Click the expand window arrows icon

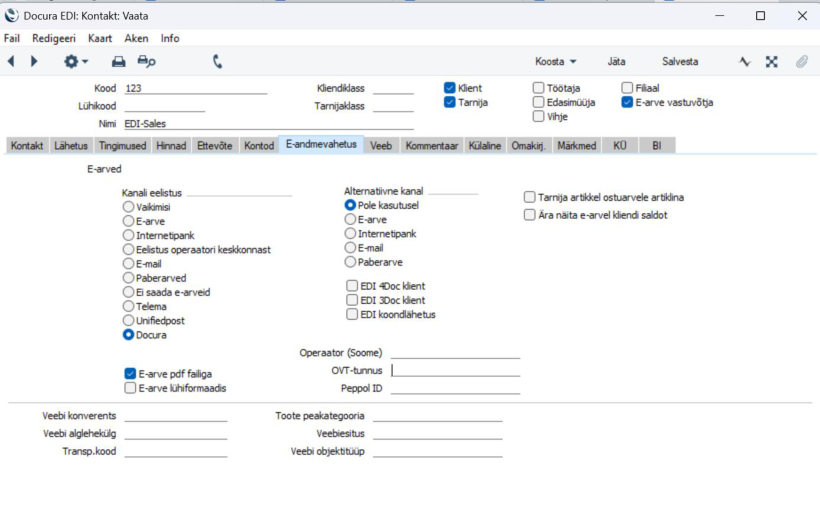(771, 62)
